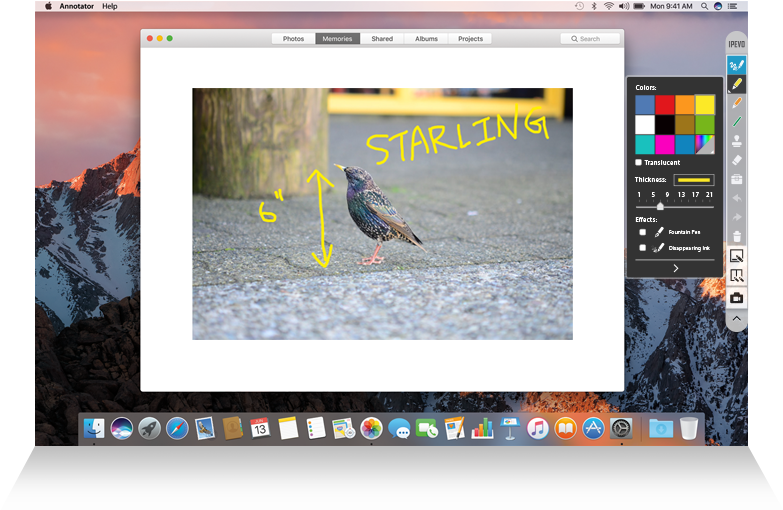Pick the red color swatch

[x=665, y=105]
